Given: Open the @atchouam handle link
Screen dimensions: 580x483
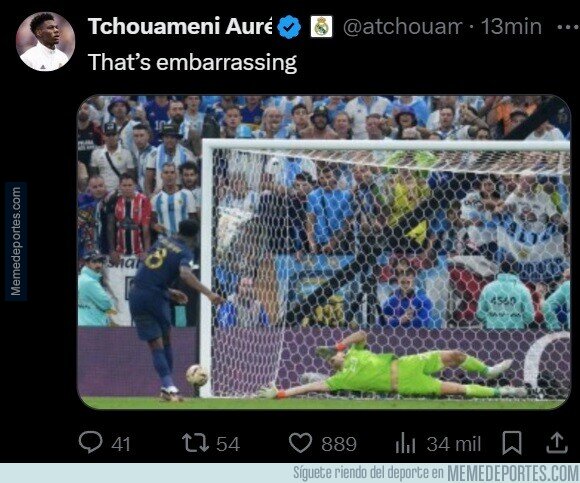Looking at the screenshot, I should (402, 27).
